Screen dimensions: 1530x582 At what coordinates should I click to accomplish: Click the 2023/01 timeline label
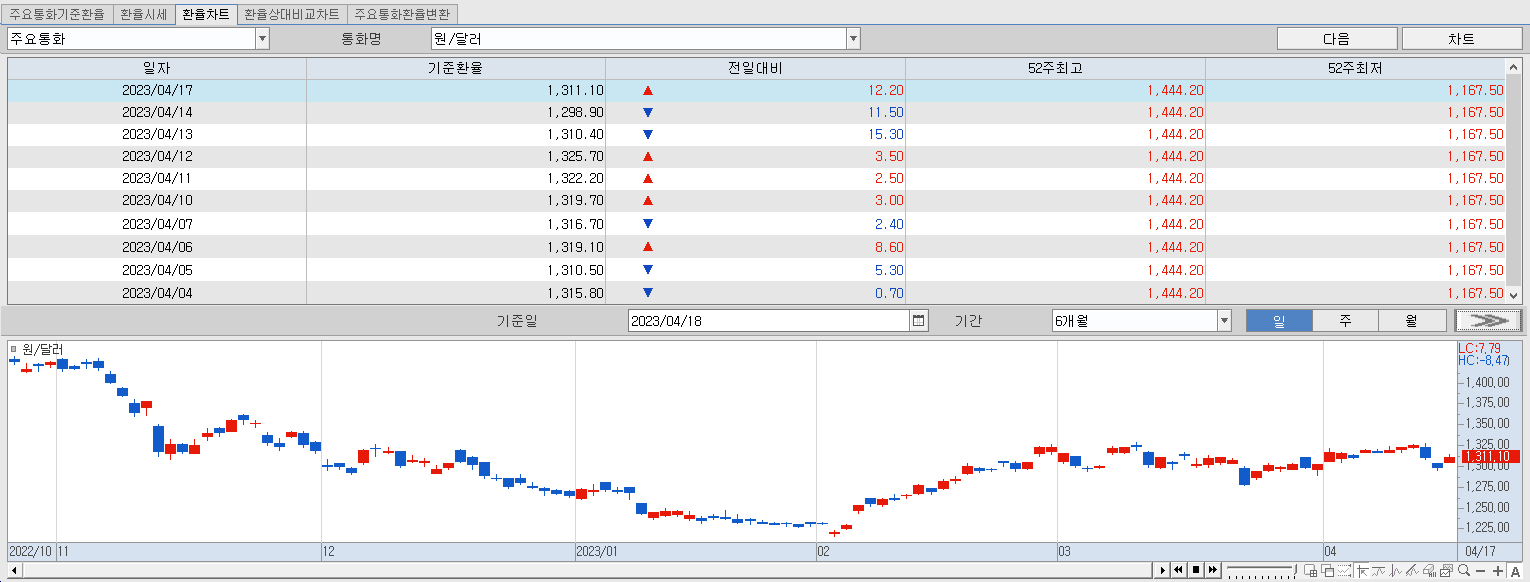pos(598,551)
